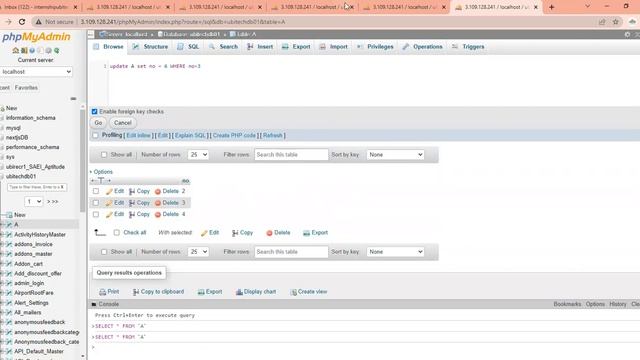Click the SQL query editor text area
Screen dimensions: 640x360
click(x=373, y=83)
